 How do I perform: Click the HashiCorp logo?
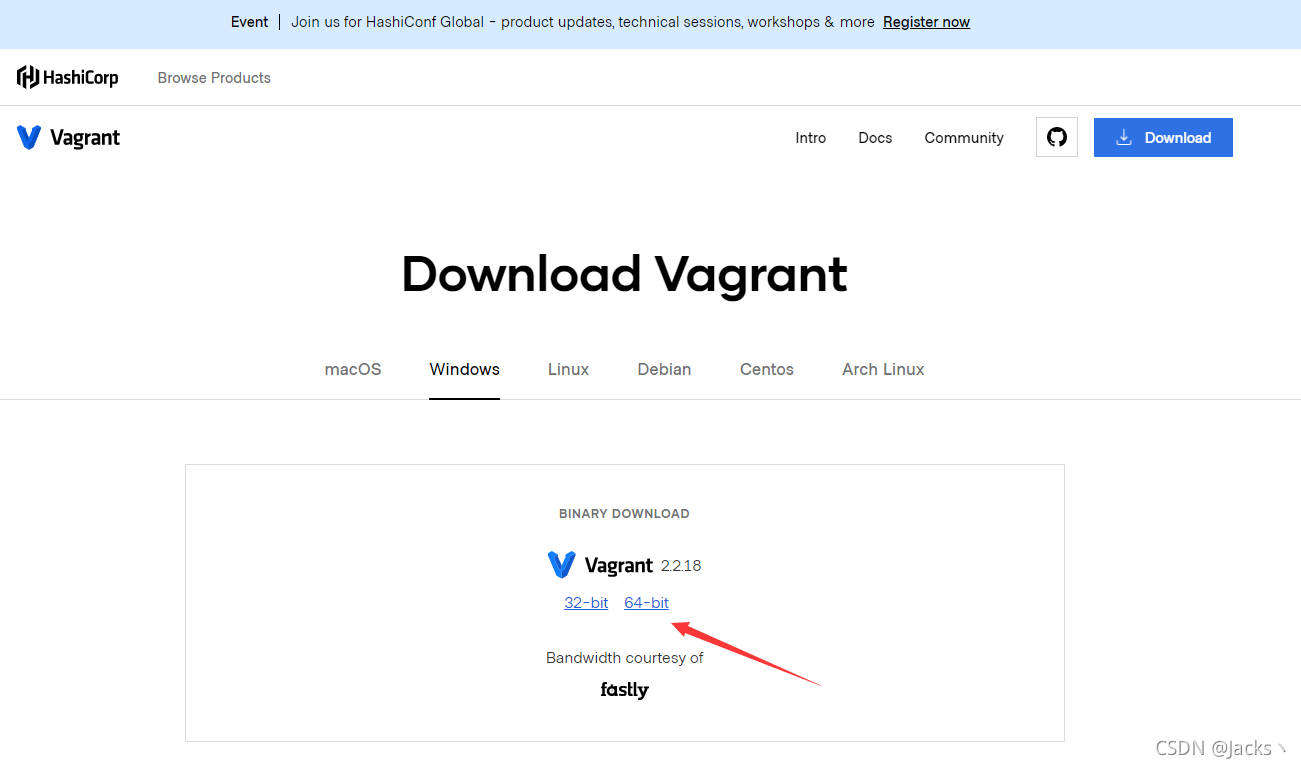68,77
